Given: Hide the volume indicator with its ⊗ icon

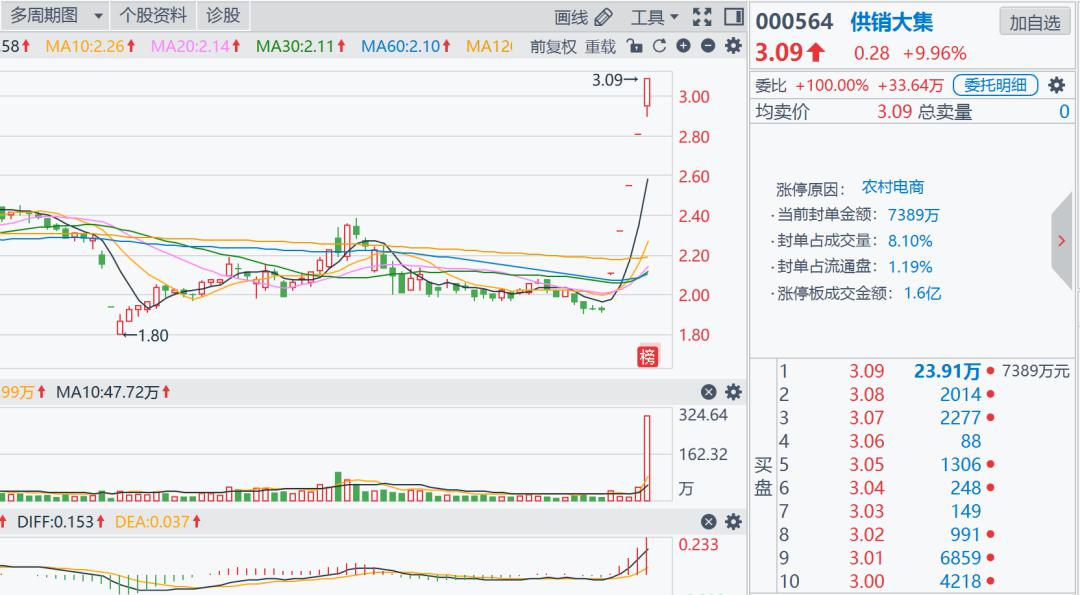Looking at the screenshot, I should pos(709,392).
